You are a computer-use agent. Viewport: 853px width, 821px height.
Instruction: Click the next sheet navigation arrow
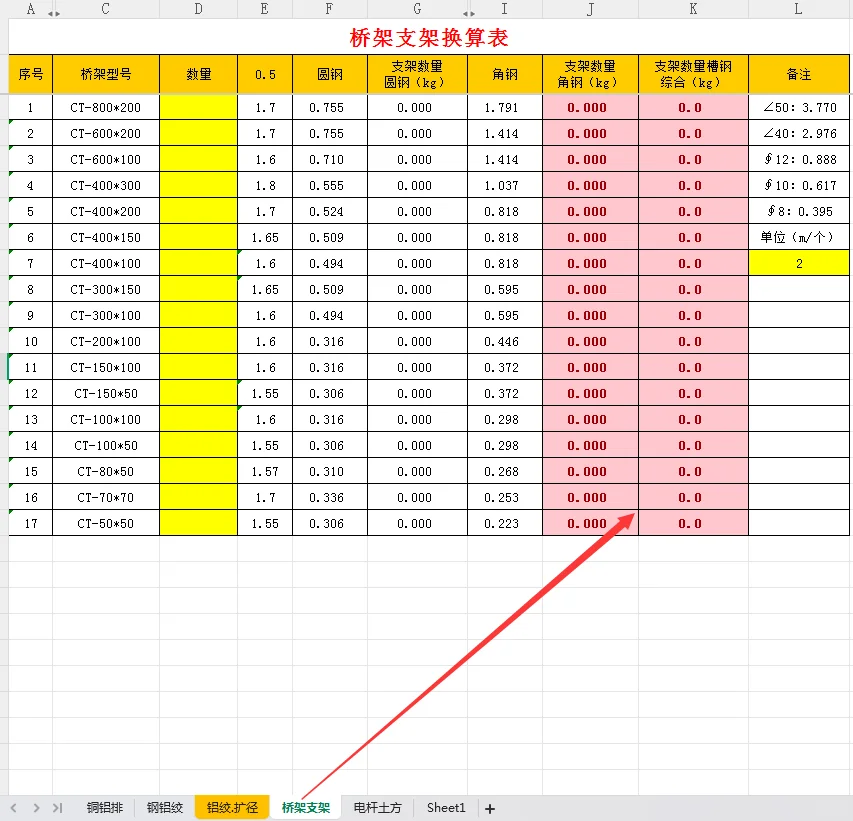click(x=35, y=807)
